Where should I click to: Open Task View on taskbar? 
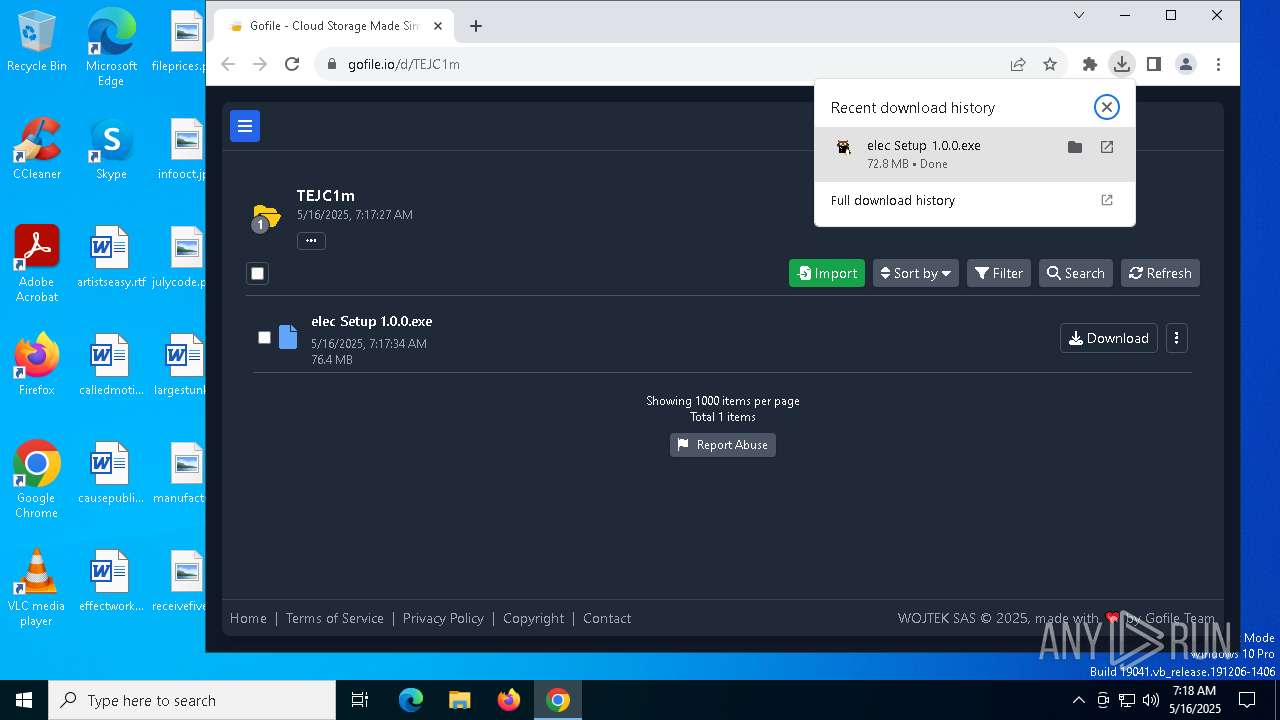click(360, 700)
